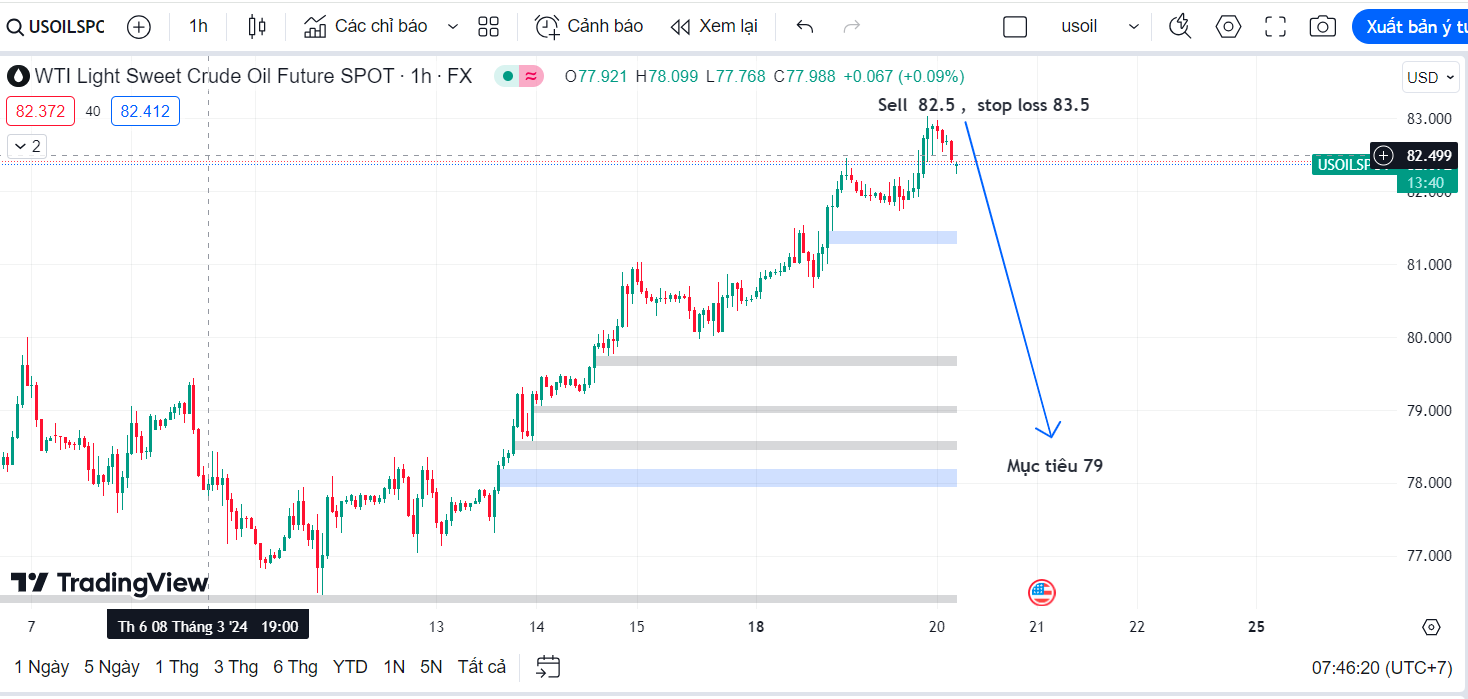
Task: Select the 5 Ngày time range
Action: tap(112, 667)
